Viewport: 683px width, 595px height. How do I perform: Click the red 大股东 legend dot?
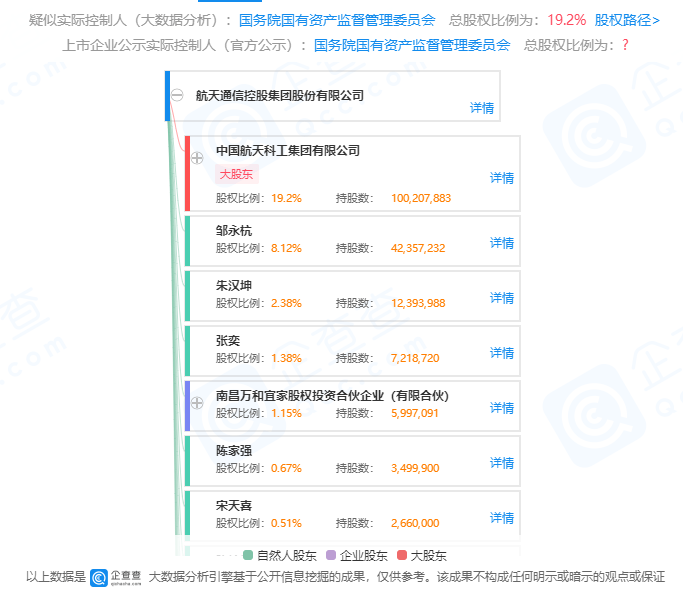(x=402, y=555)
